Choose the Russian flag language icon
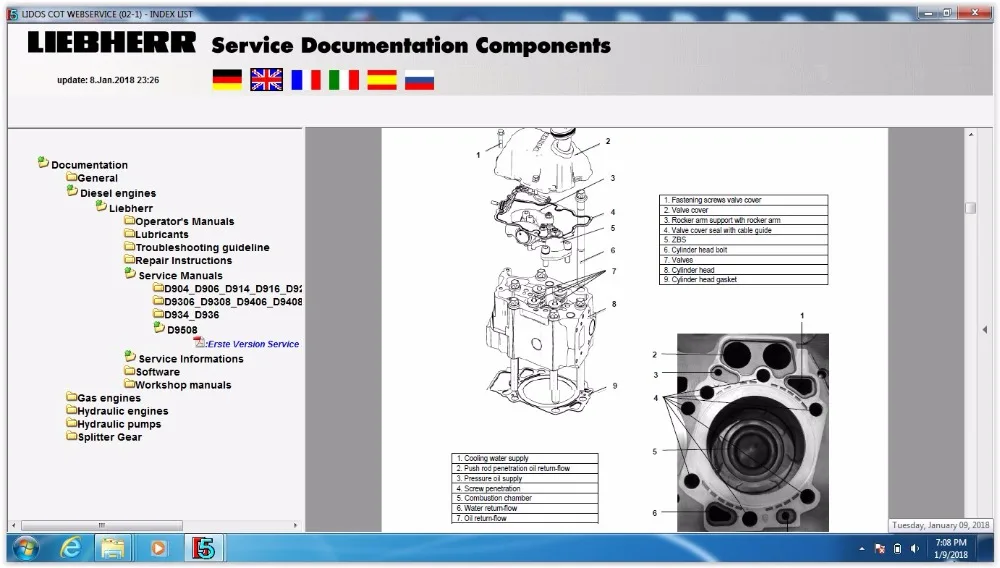The height and width of the screenshot is (568, 1000). (x=419, y=80)
